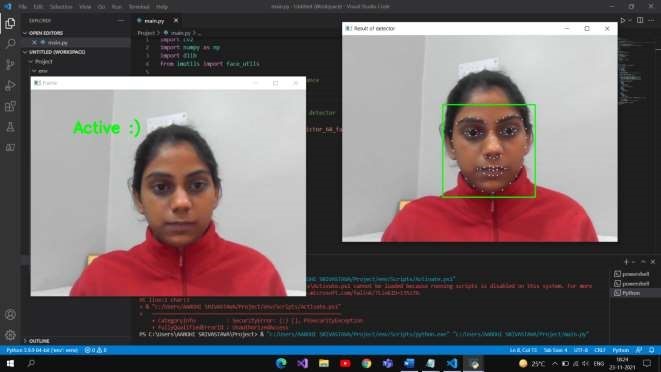Image resolution: width=661 pixels, height=372 pixels.
Task: Open Microsoft Teams from the taskbar
Action: tap(387, 363)
